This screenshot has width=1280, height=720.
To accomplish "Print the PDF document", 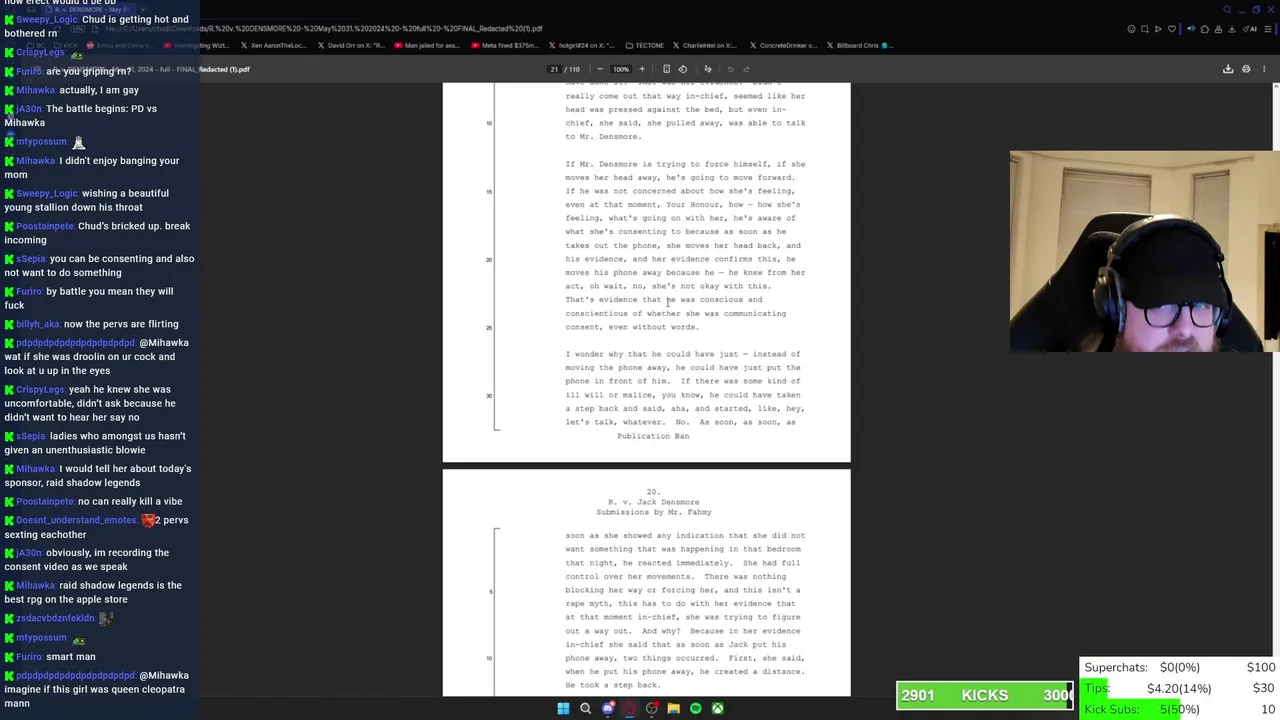I will coord(1246,69).
